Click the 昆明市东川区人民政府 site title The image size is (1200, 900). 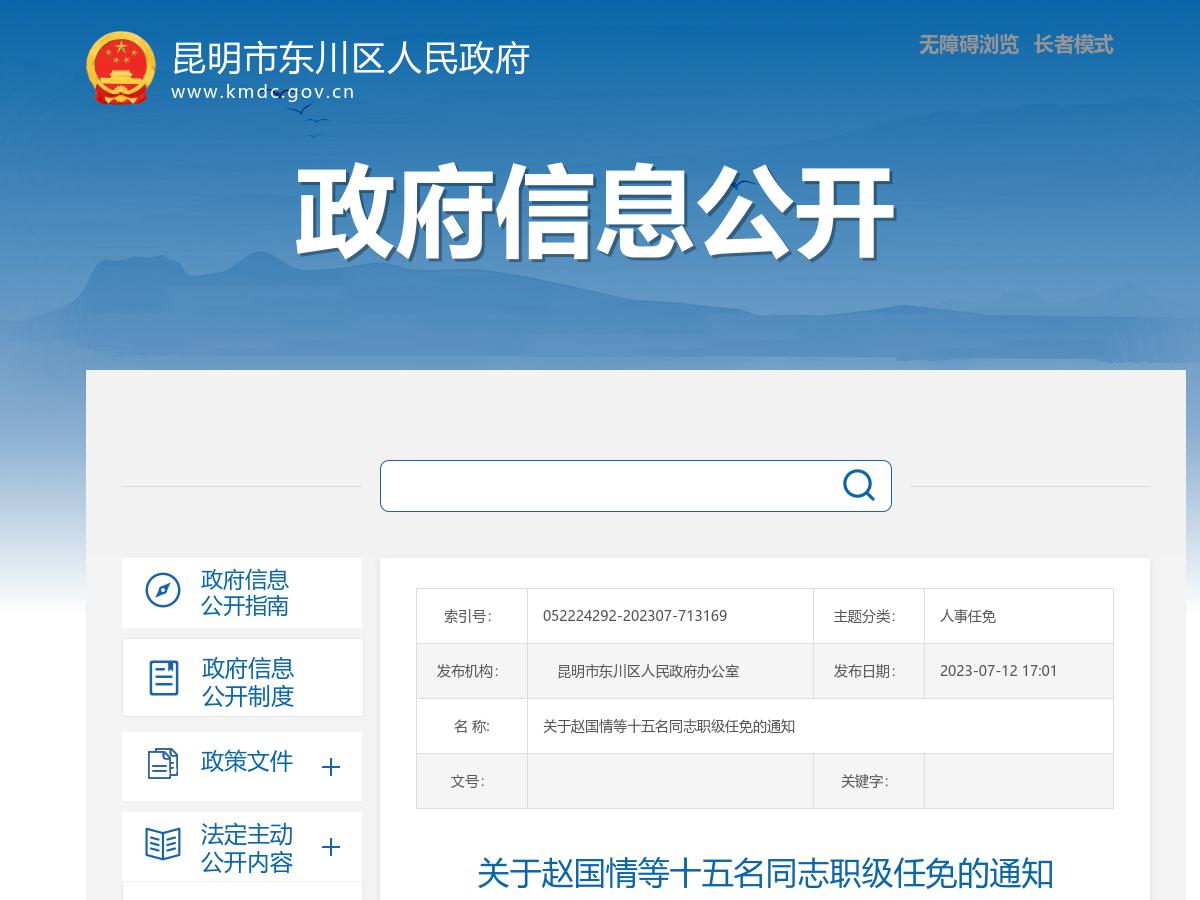coord(350,58)
